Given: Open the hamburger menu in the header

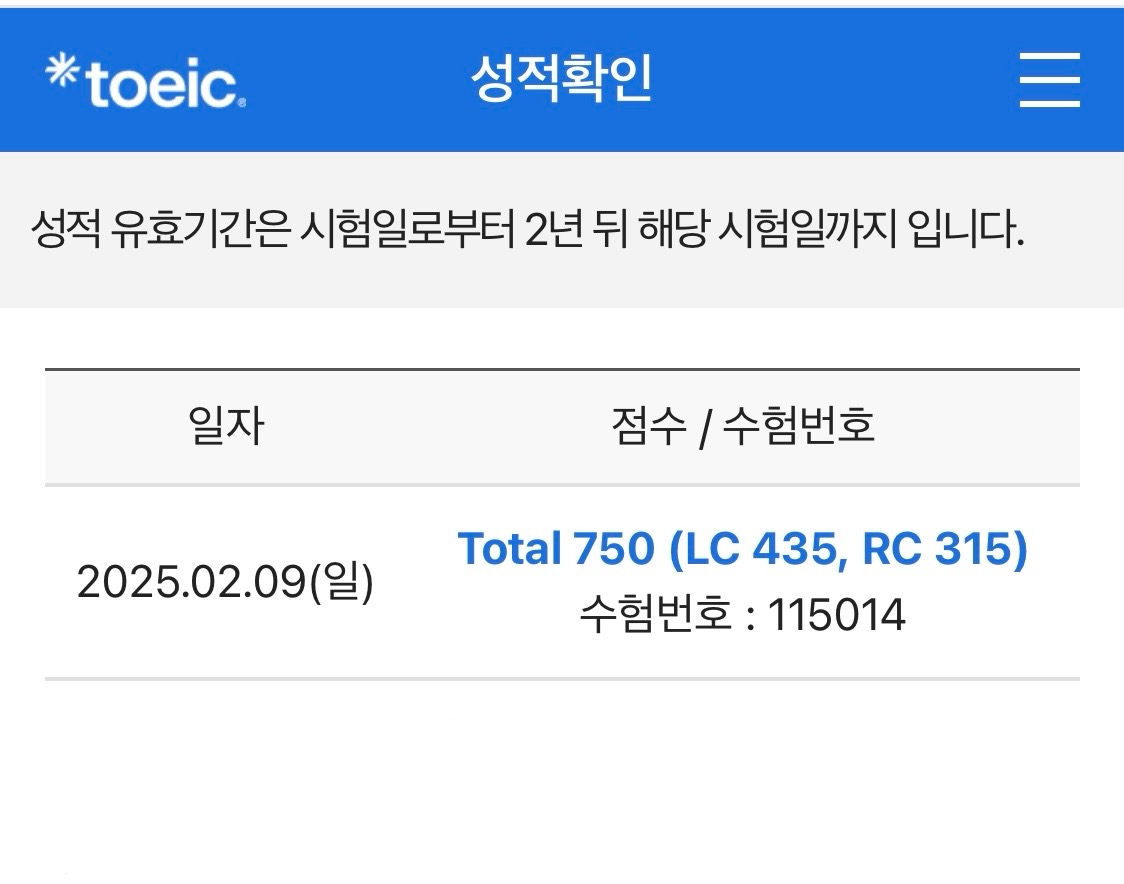Looking at the screenshot, I should (1049, 80).
